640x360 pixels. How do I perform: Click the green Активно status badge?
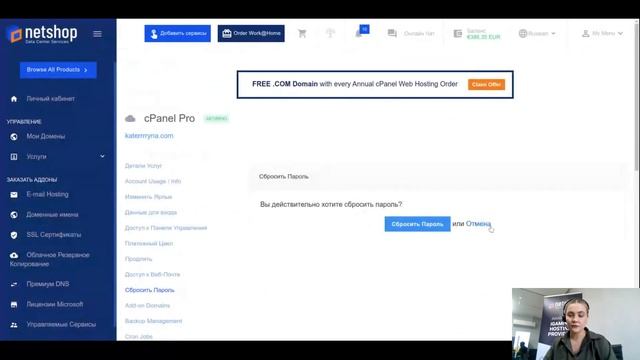coord(216,119)
